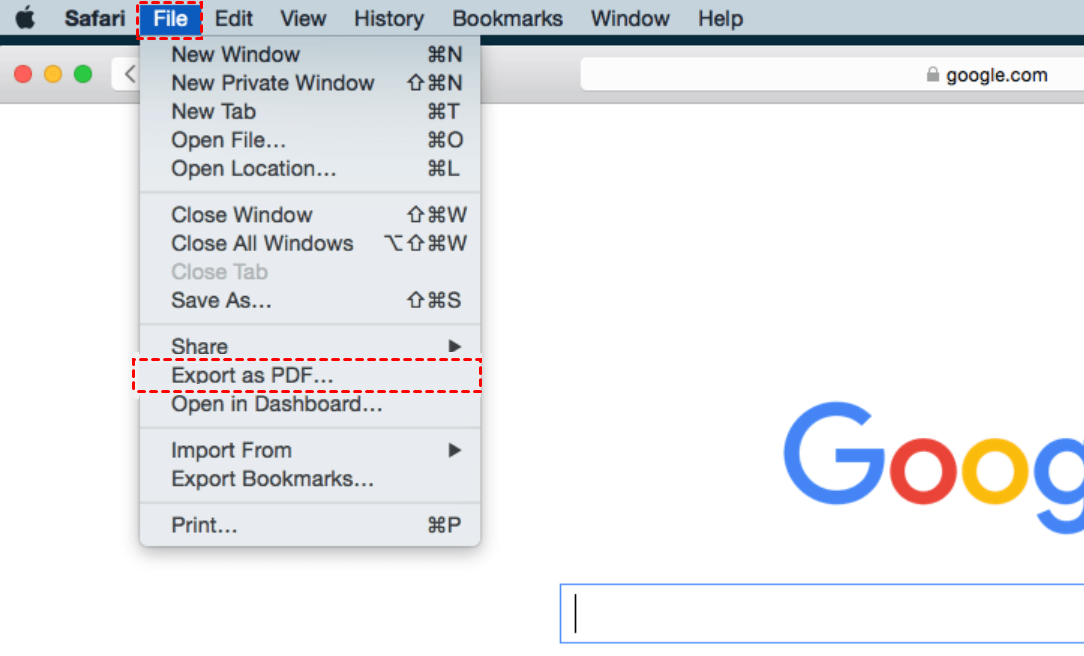
Task: Click the yellow minimize window button
Action: (x=53, y=74)
